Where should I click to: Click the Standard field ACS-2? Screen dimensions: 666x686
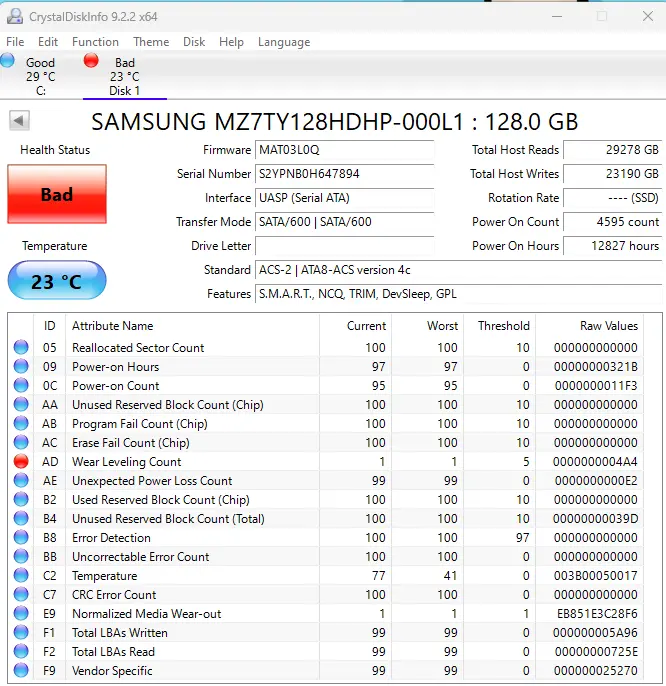pyautogui.click(x=459, y=270)
